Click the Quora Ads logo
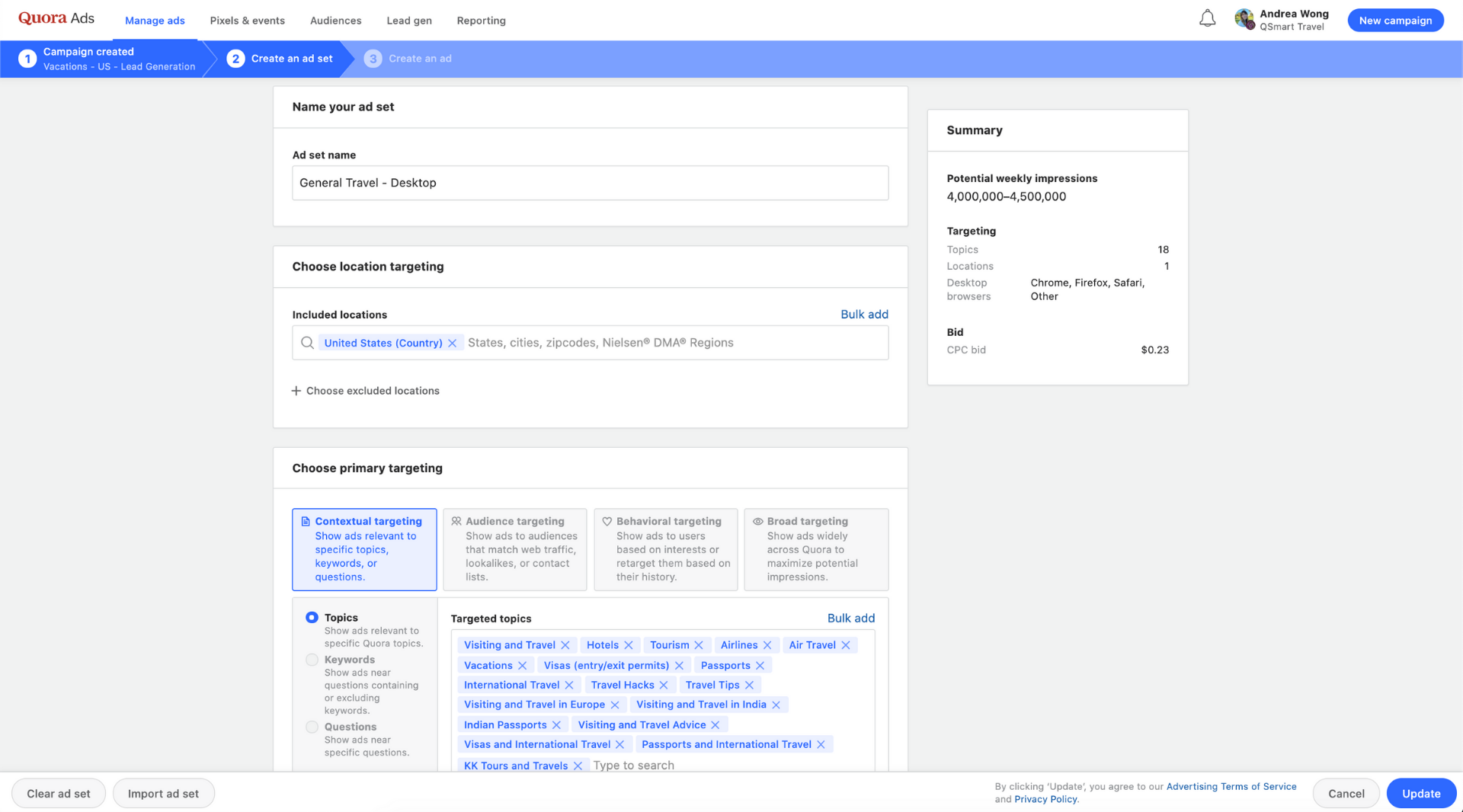Screen dimensions: 1463x812 pos(56,19)
